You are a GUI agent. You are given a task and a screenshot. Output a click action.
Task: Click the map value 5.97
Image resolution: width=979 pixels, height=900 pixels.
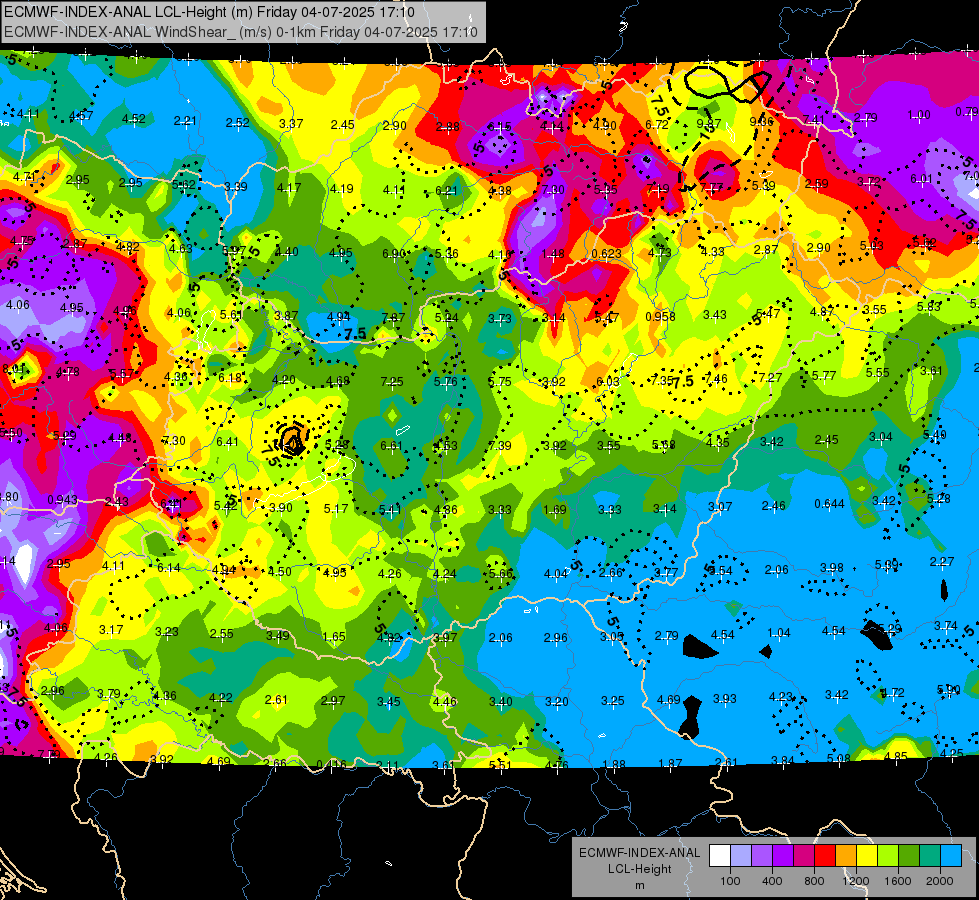234,250
